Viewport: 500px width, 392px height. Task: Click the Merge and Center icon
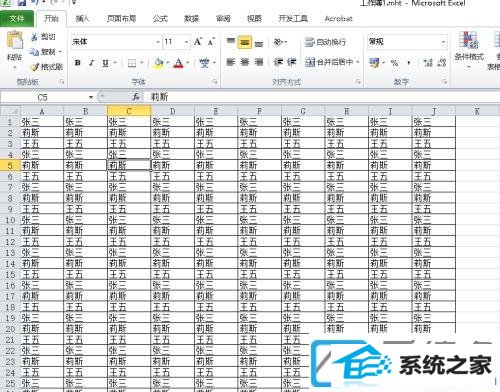pos(310,62)
